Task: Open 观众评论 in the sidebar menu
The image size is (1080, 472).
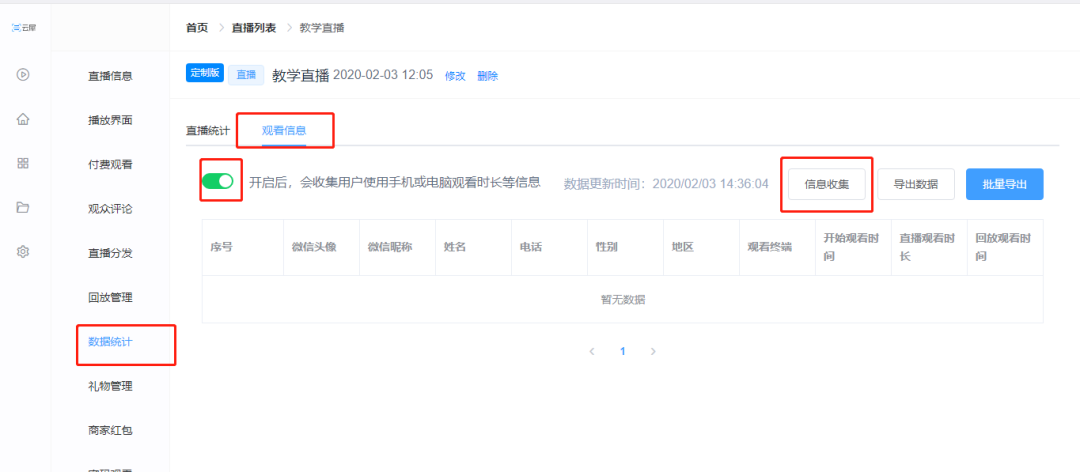Action: click(110, 209)
